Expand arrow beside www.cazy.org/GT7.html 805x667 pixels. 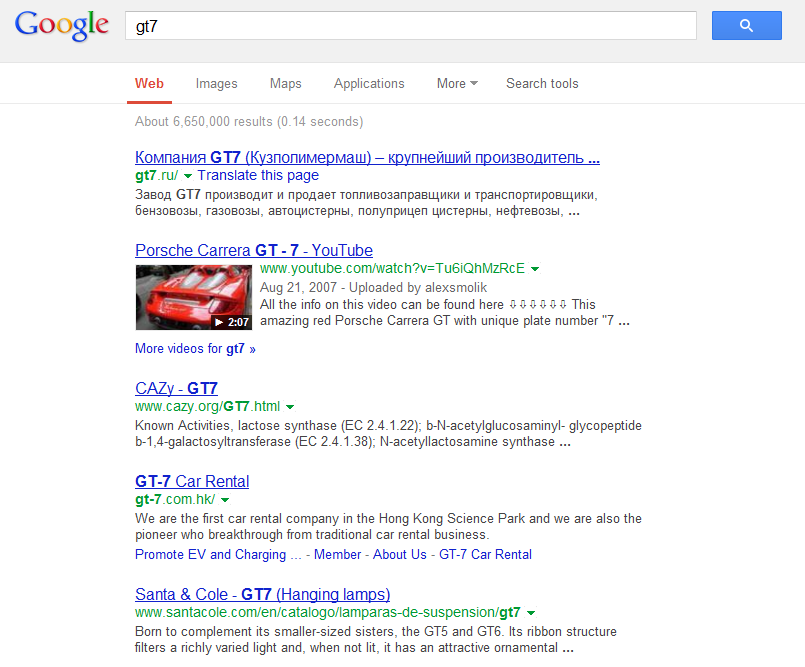[x=290, y=407]
